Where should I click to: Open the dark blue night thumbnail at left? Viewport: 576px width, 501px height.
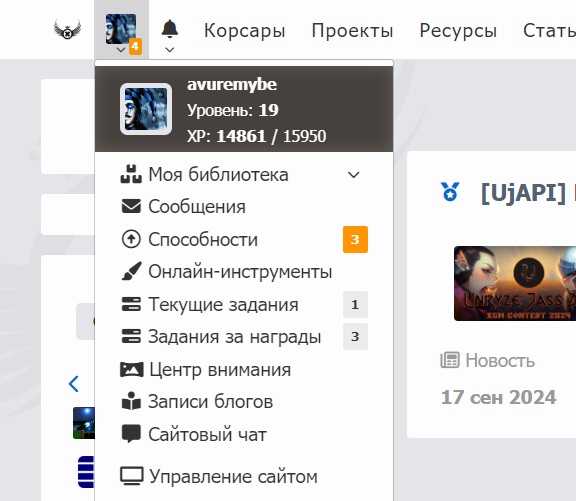[84, 423]
